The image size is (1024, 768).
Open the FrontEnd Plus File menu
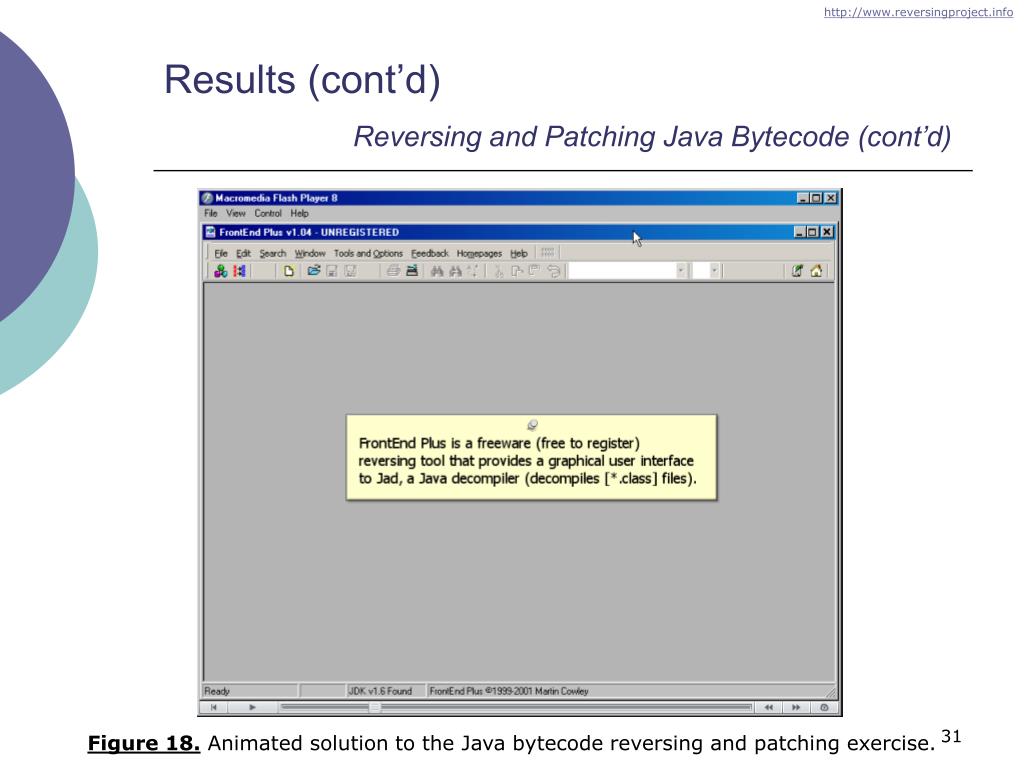click(x=221, y=253)
